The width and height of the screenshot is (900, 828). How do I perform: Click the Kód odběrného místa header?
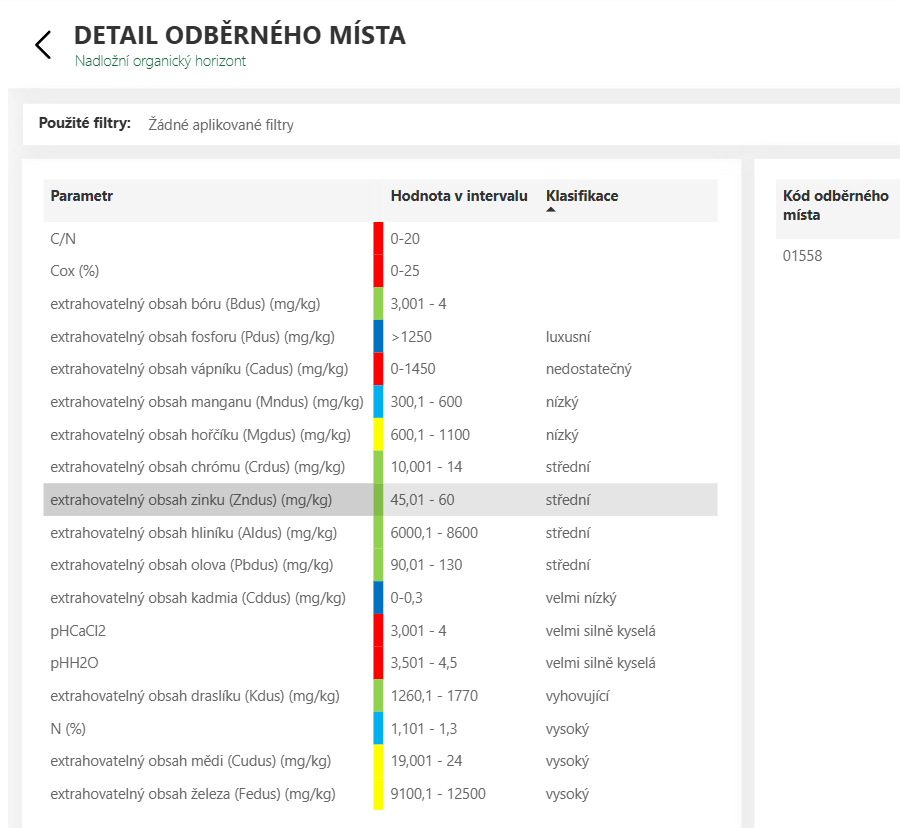835,205
